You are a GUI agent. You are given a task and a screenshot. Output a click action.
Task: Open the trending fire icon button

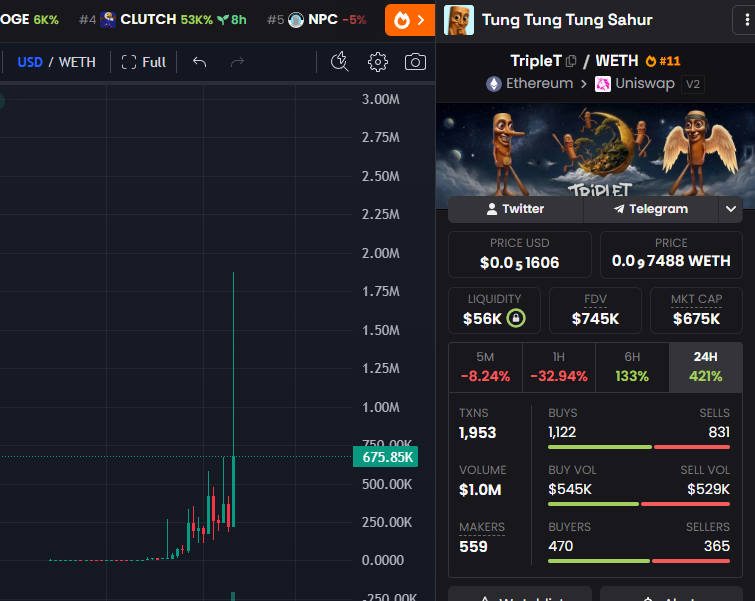(409, 20)
